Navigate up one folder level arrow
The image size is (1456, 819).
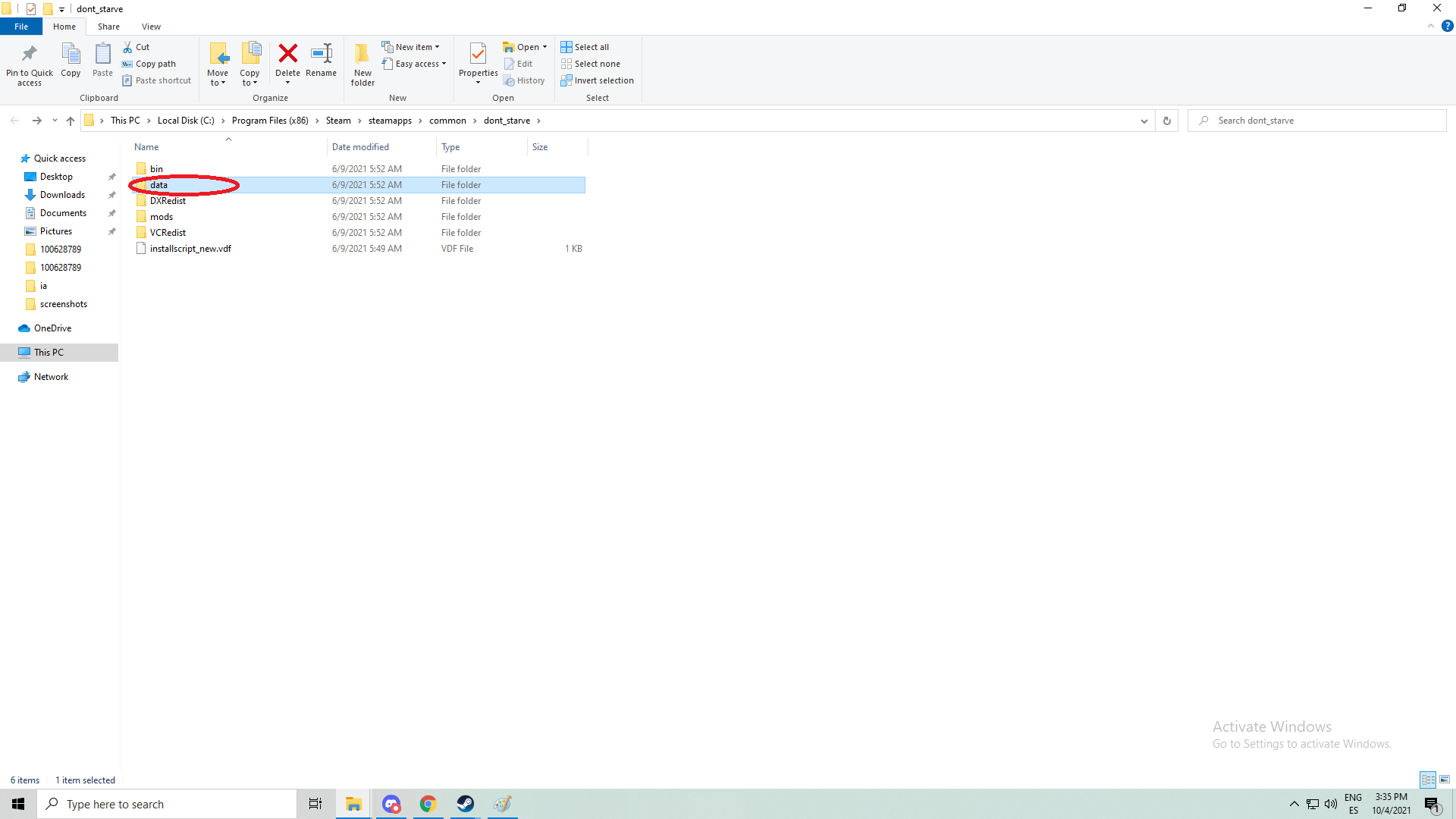pos(71,121)
